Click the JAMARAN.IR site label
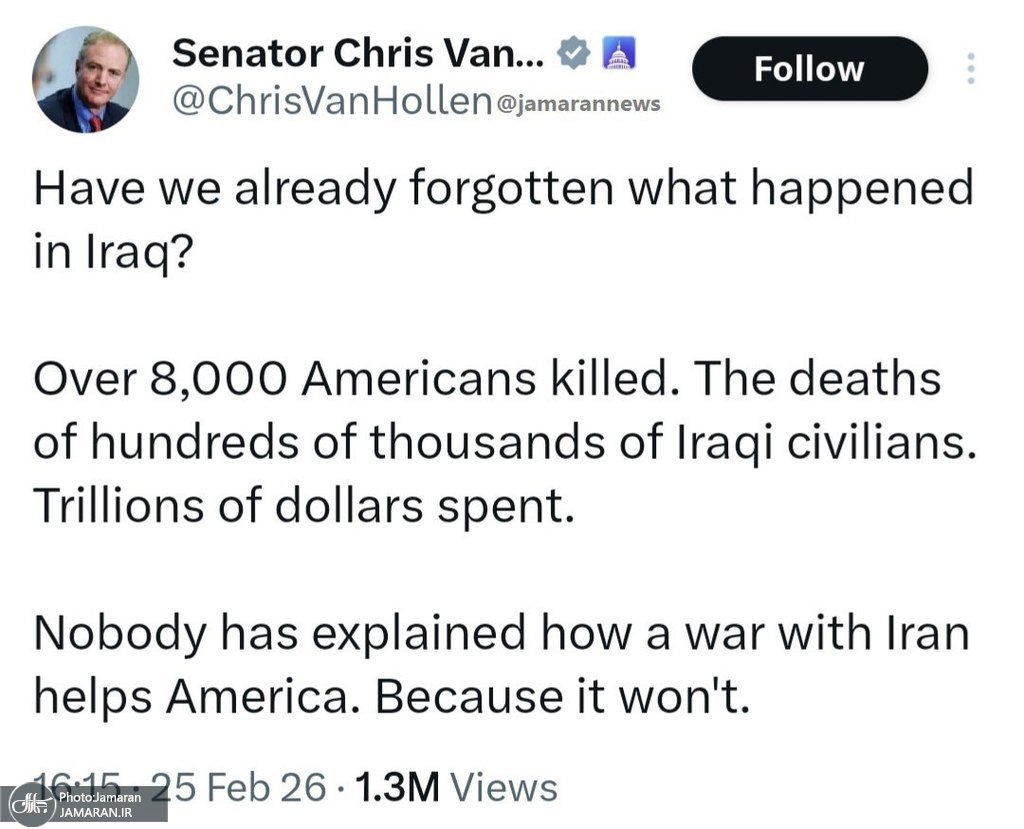Viewport: 1024px width, 829px height. click(x=96, y=812)
